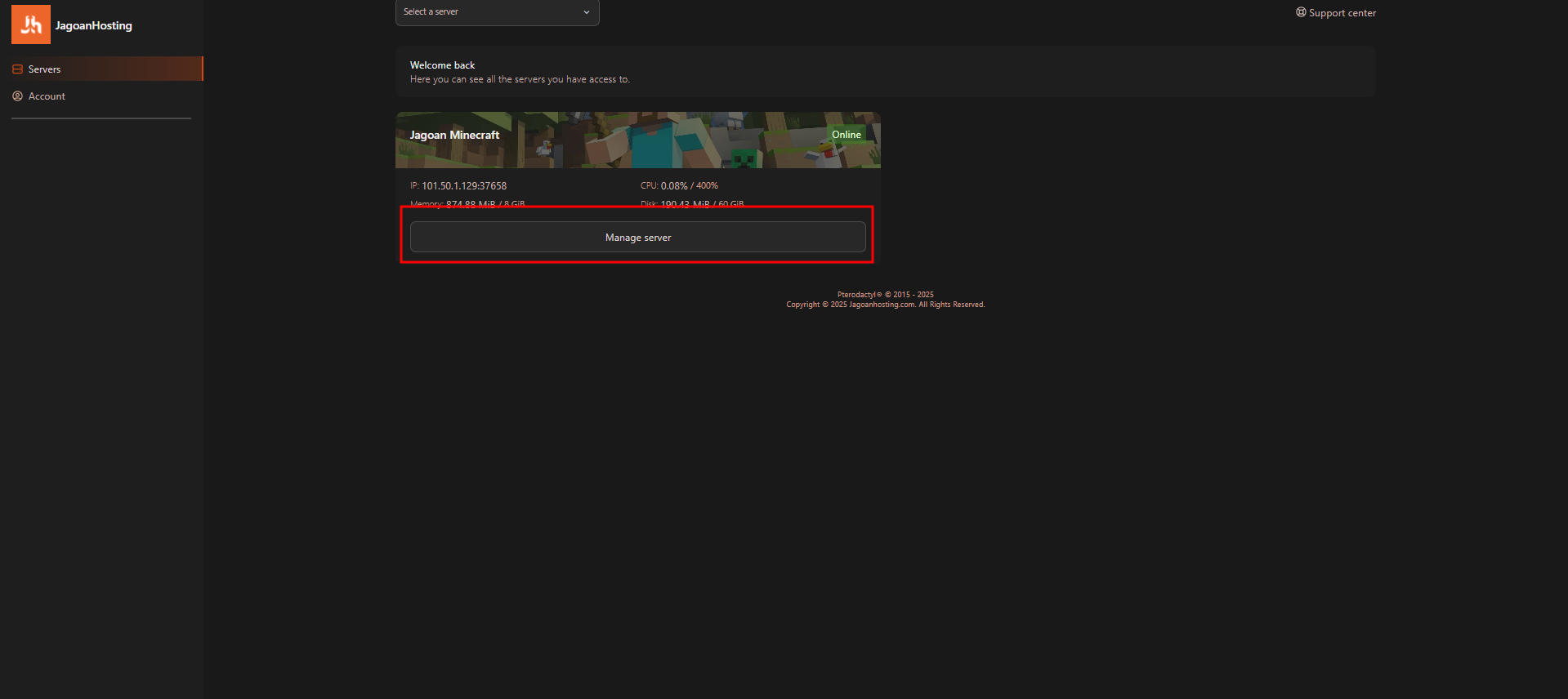Select the IP address 101.50.1.129:37658
This screenshot has width=1568, height=699.
point(464,186)
